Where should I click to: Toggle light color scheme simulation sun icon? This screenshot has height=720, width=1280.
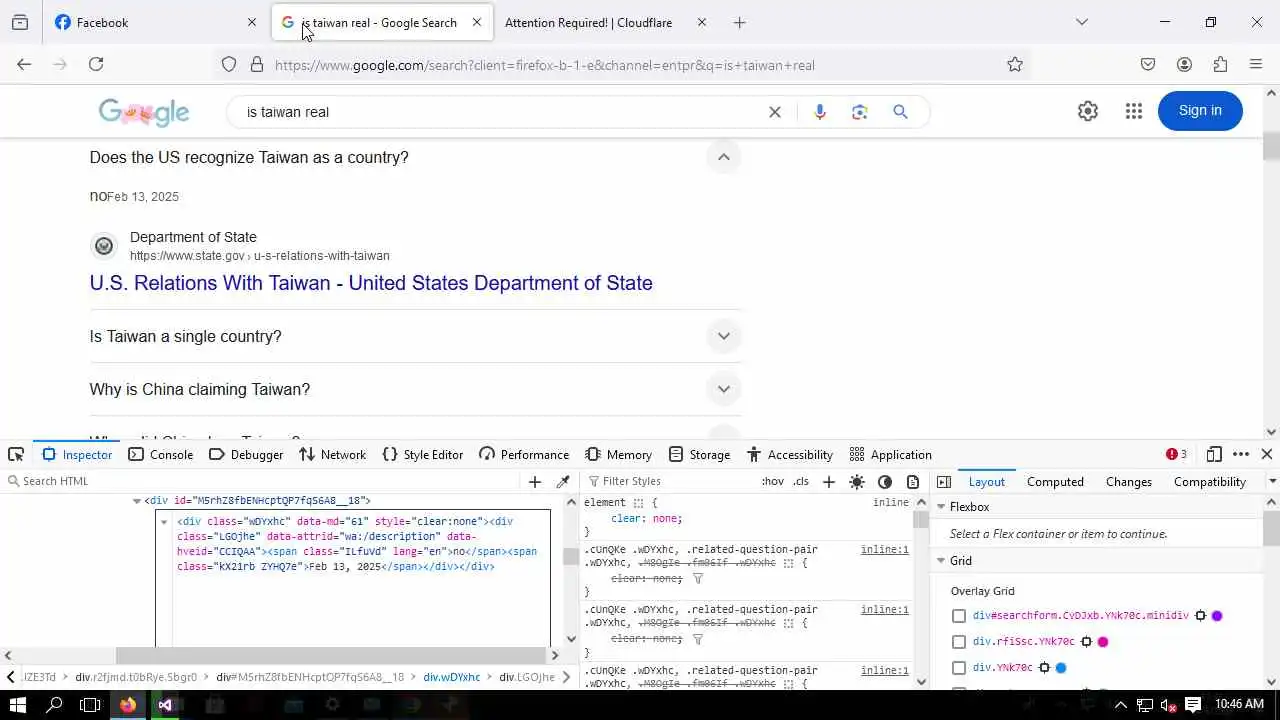(857, 482)
